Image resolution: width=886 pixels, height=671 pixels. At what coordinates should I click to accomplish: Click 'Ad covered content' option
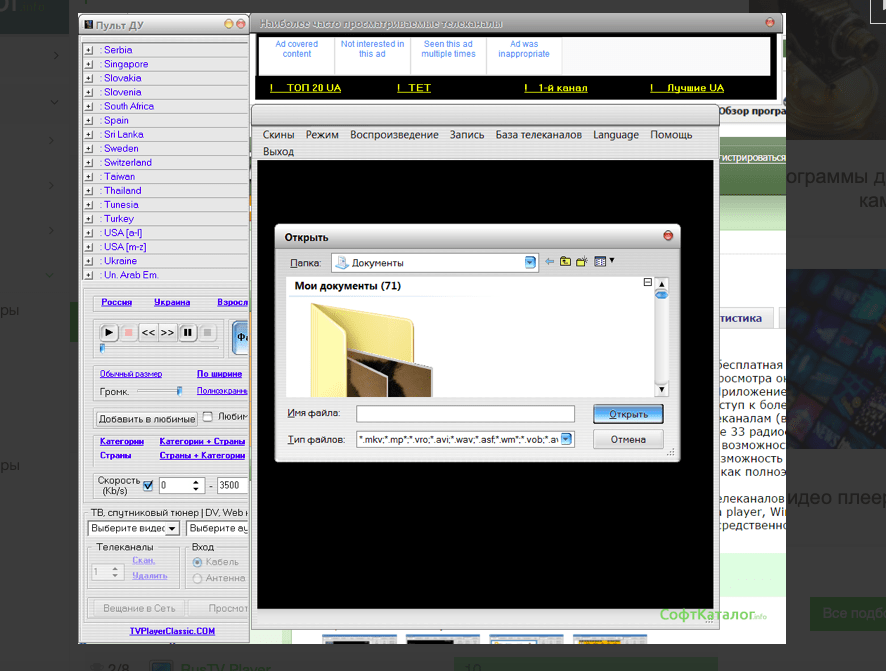297,49
